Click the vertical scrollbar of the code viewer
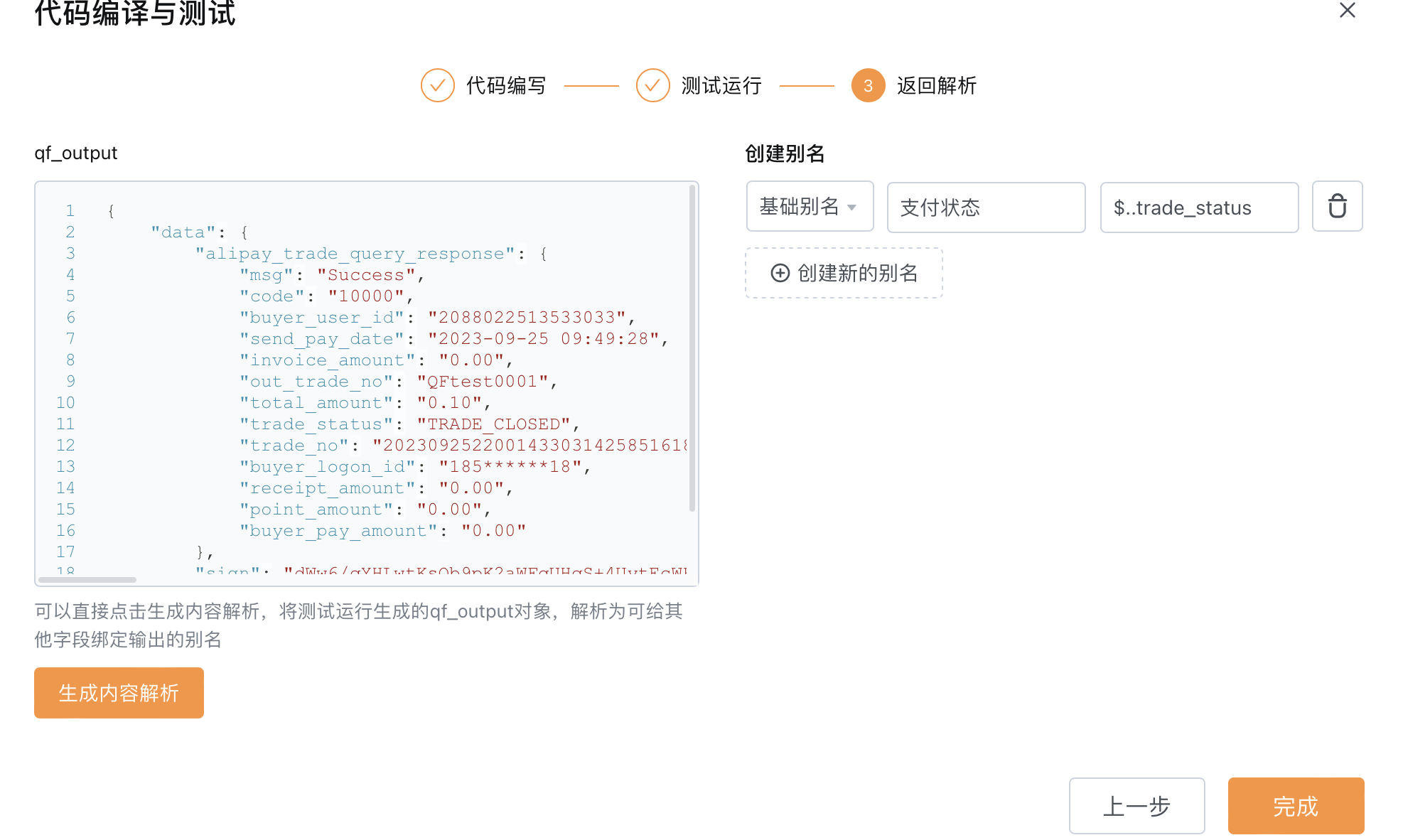 (692, 348)
